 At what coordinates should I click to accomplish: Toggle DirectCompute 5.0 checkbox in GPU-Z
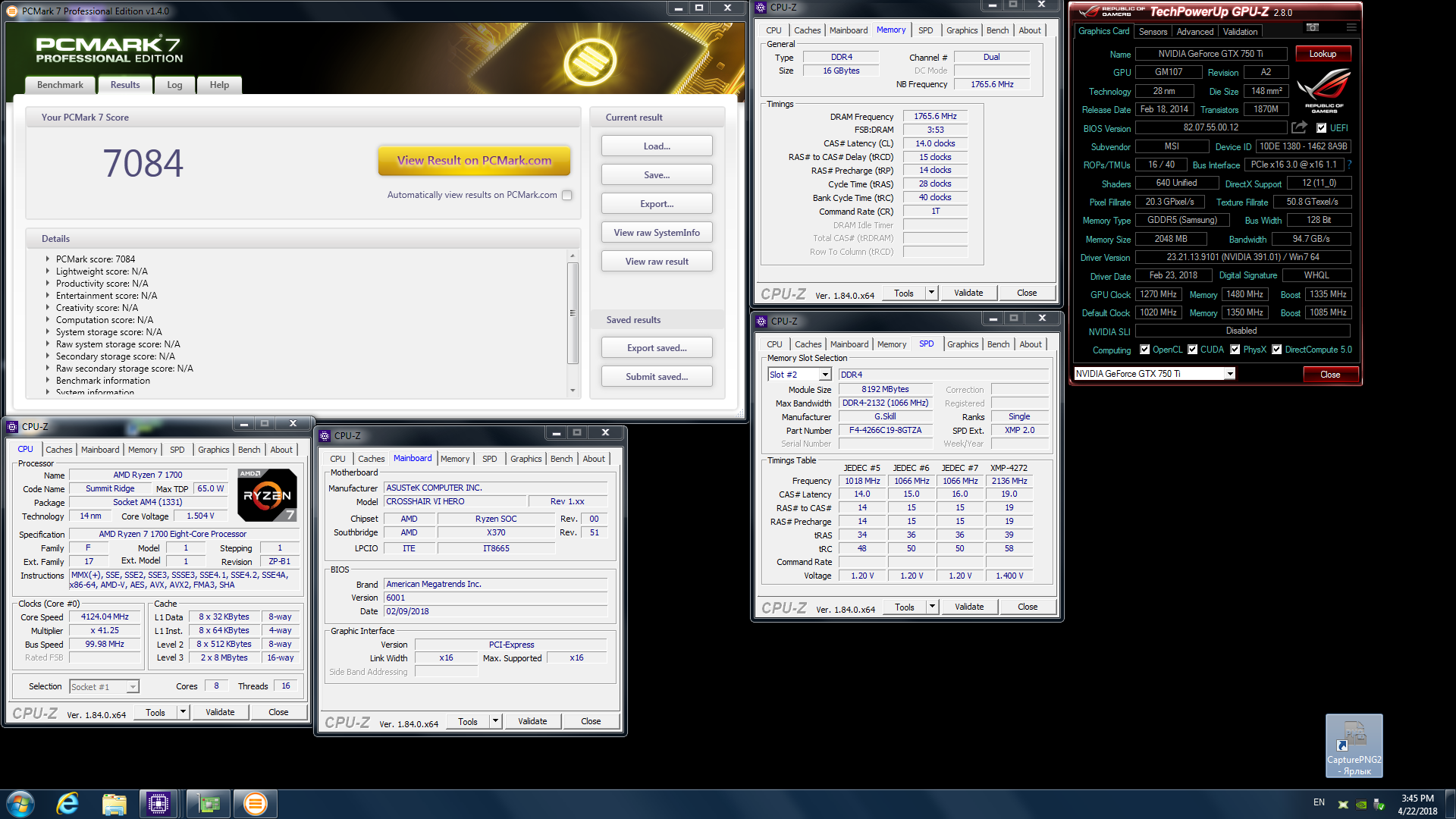pyautogui.click(x=1277, y=350)
